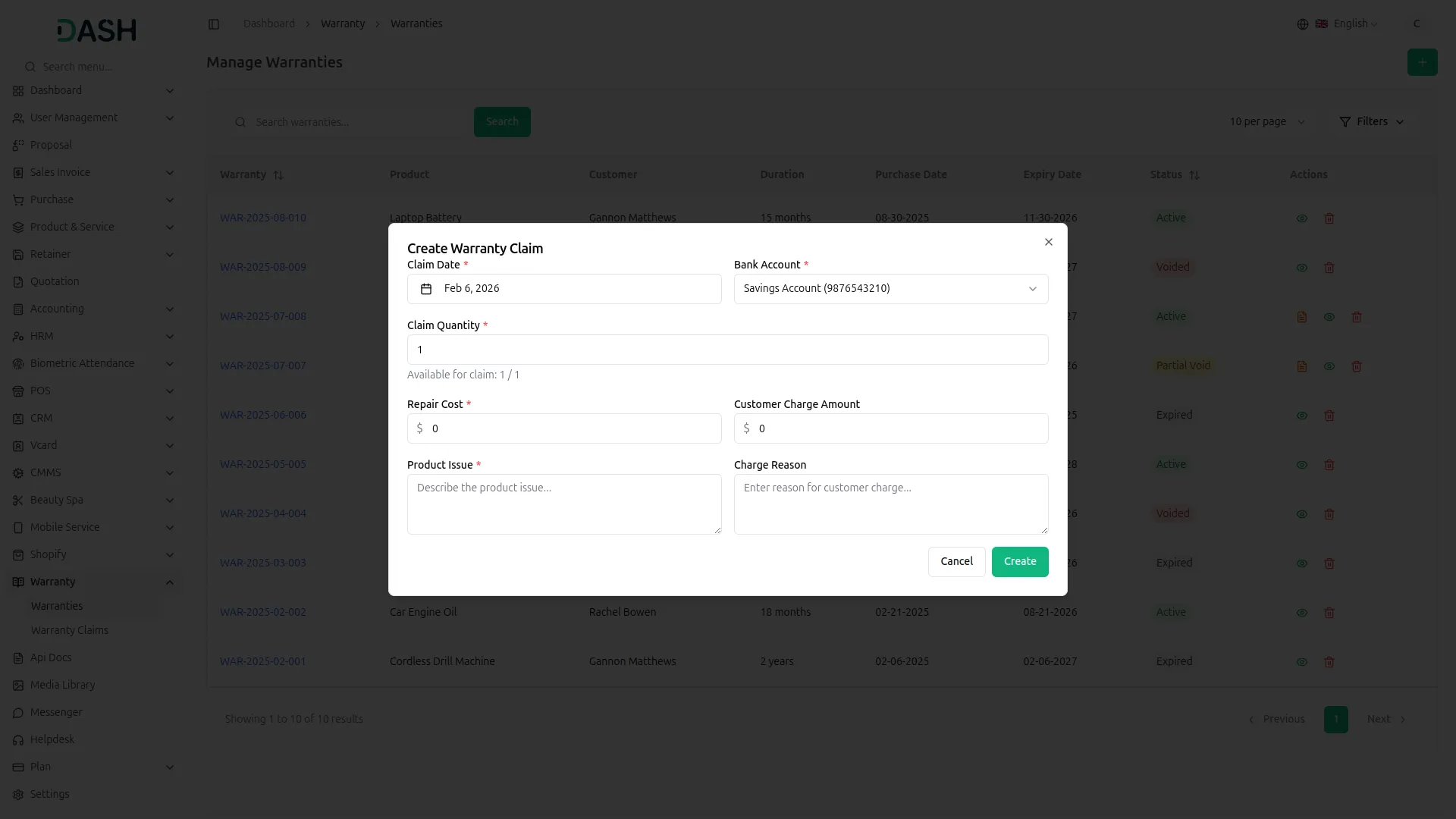Click the Product Issue text area
This screenshot has height=819, width=1456.
[x=564, y=504]
